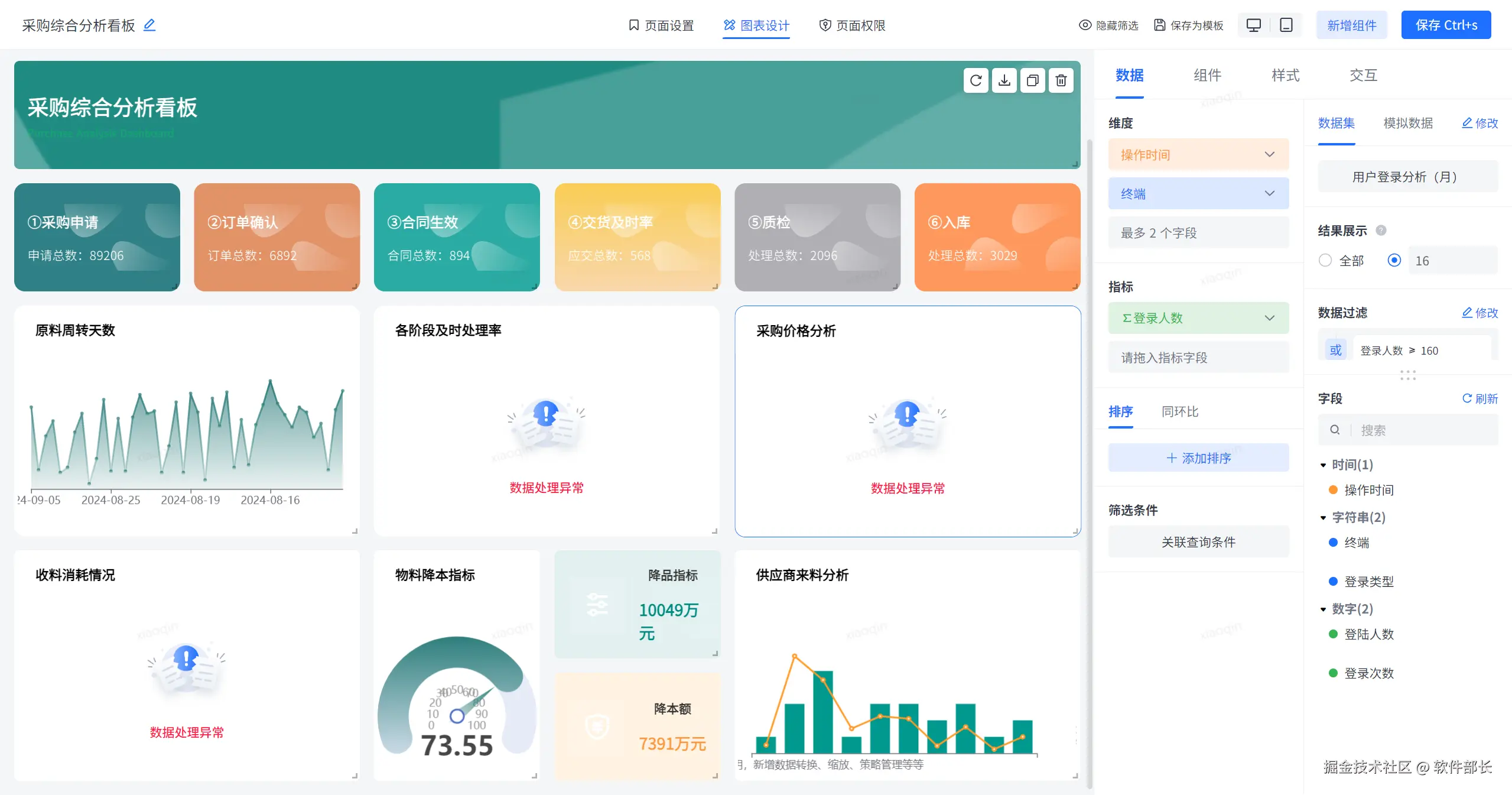Click the duplicate component icon on banner
This screenshot has width=1512, height=795.
[1032, 80]
